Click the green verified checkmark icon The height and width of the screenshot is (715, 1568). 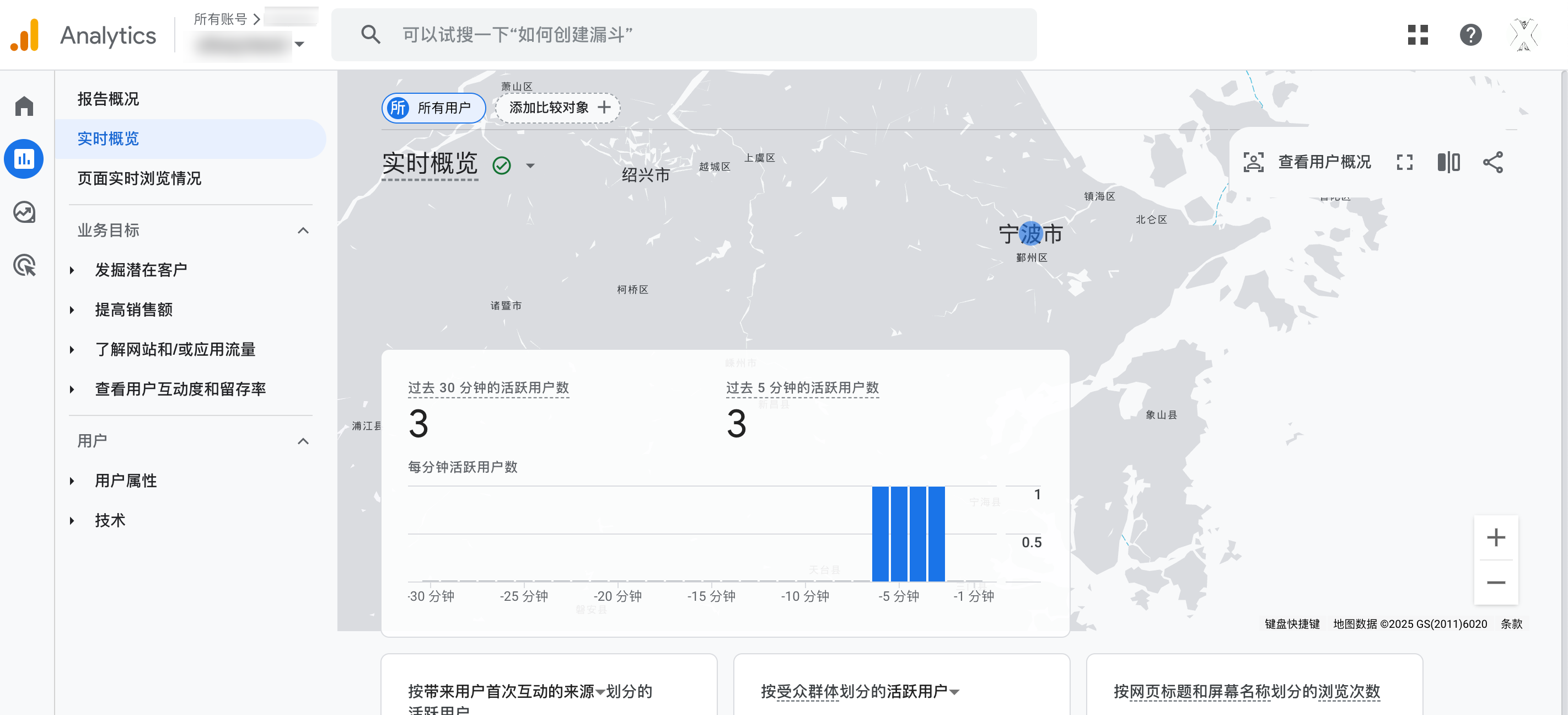(502, 166)
